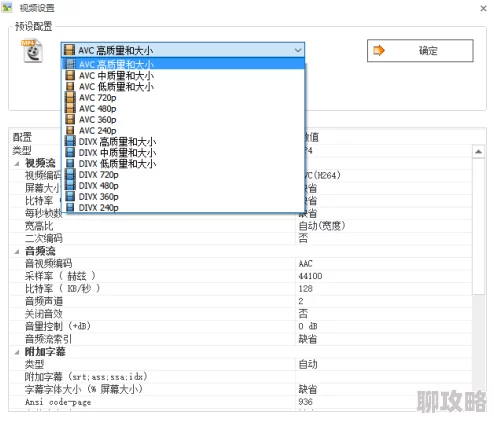Select the 音频流索引 row
The image size is (494, 423).
coord(241,339)
